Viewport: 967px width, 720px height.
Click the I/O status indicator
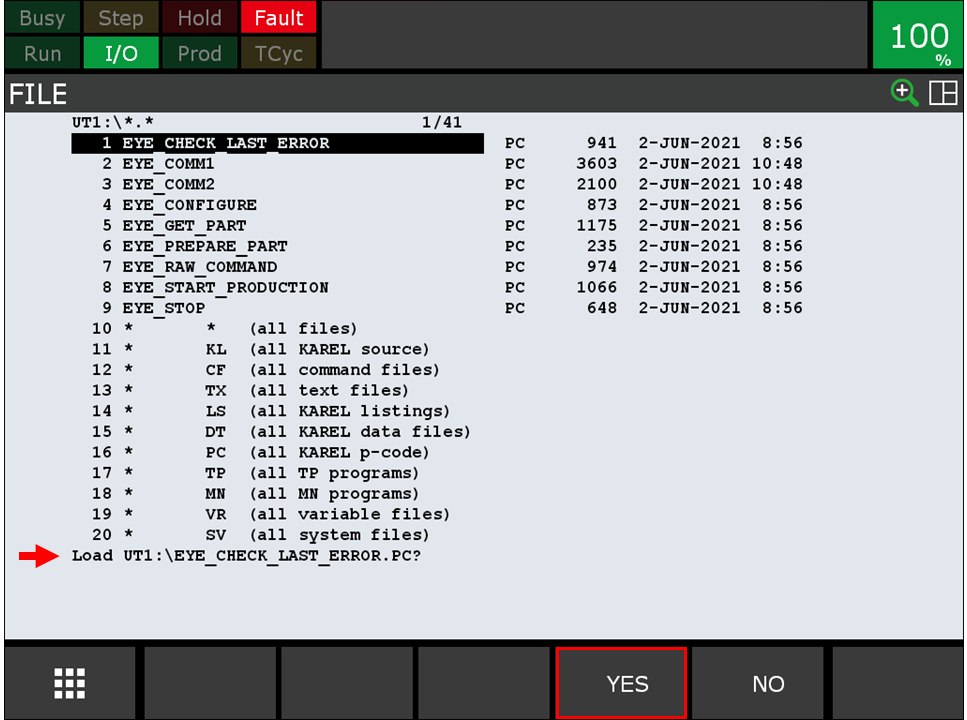(120, 53)
